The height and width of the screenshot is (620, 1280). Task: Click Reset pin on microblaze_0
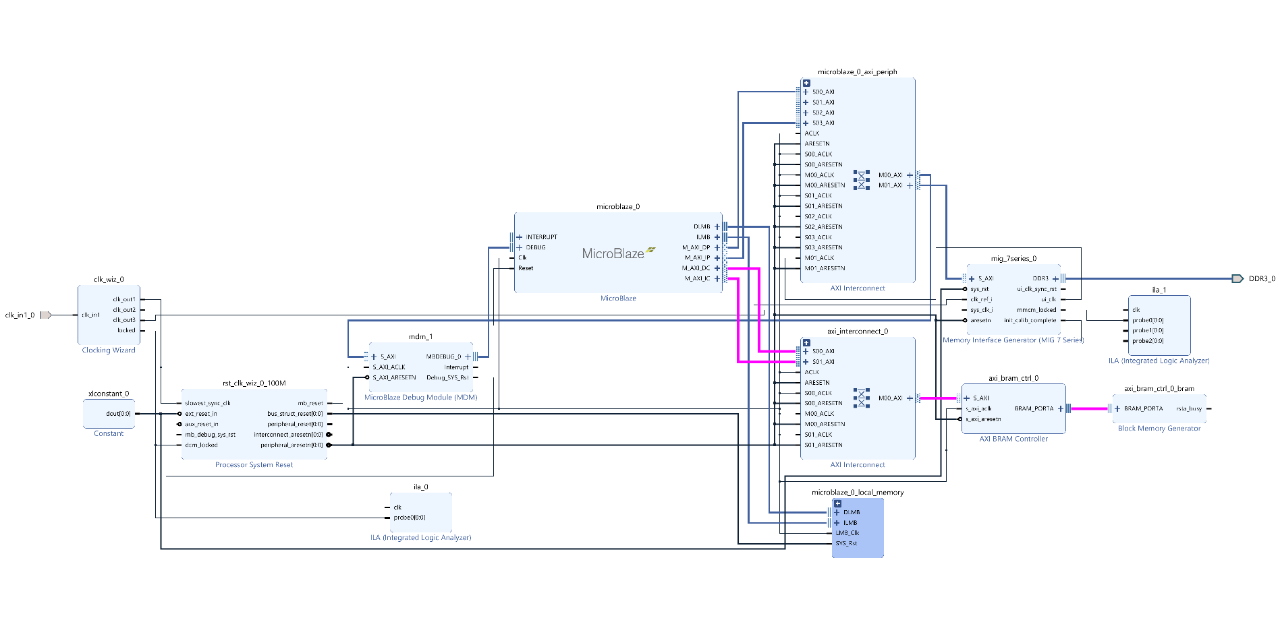click(526, 268)
